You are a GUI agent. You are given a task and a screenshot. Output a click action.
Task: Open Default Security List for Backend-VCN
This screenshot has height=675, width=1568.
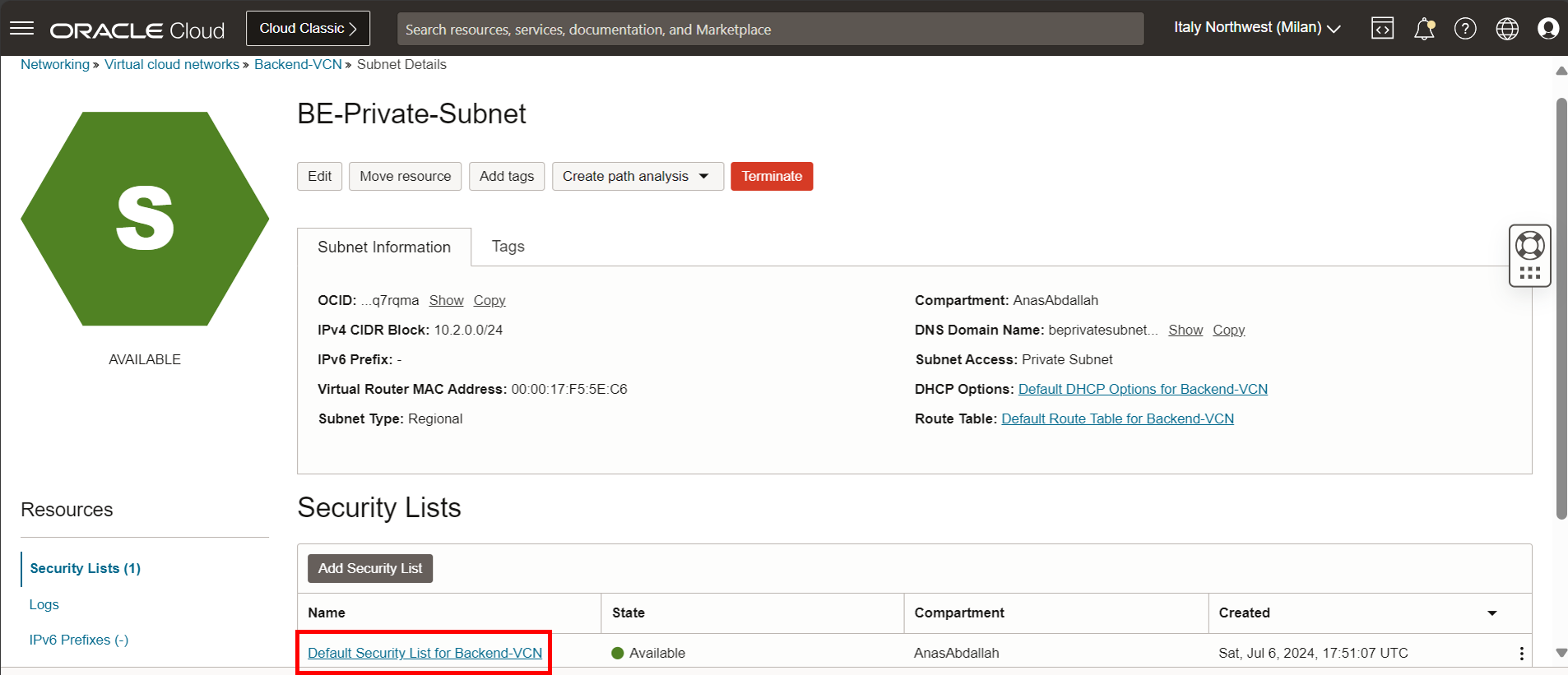[x=424, y=653]
